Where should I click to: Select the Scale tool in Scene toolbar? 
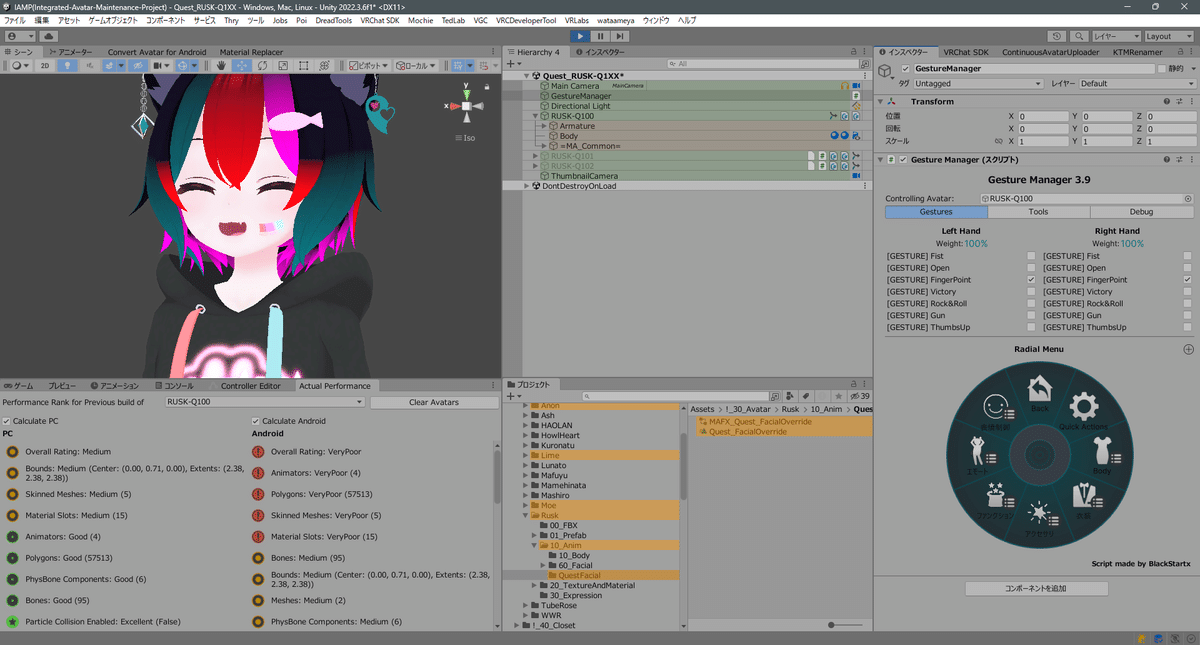coord(282,65)
